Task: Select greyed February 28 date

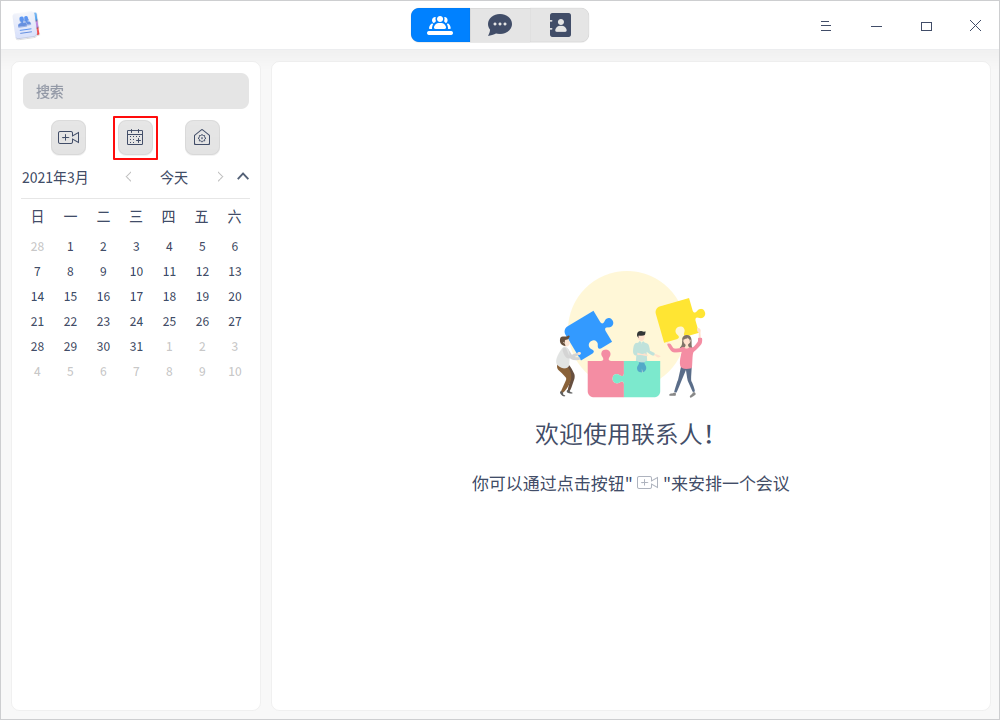Action: pos(38,247)
